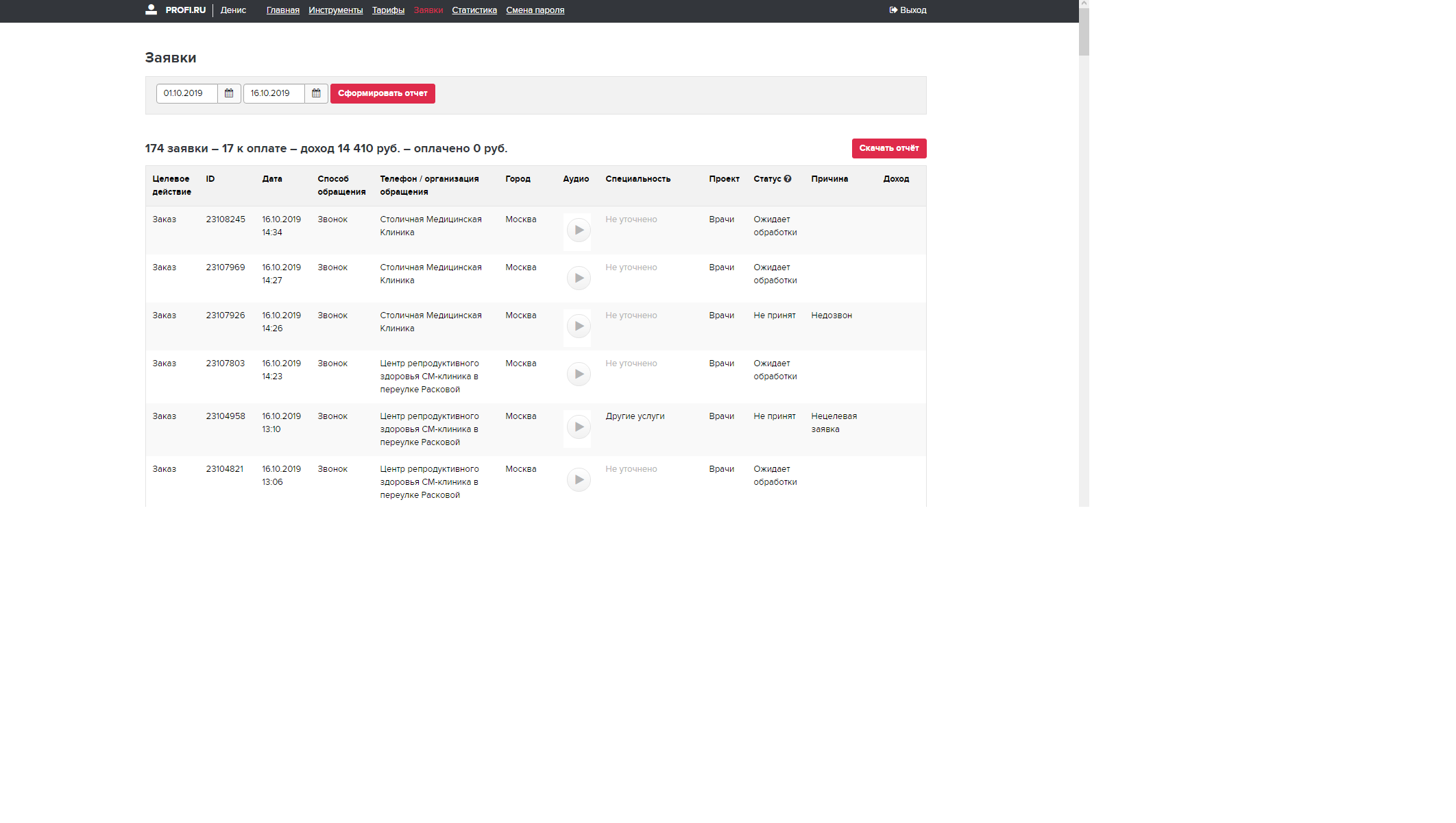Click the user profile icon

[151, 10]
